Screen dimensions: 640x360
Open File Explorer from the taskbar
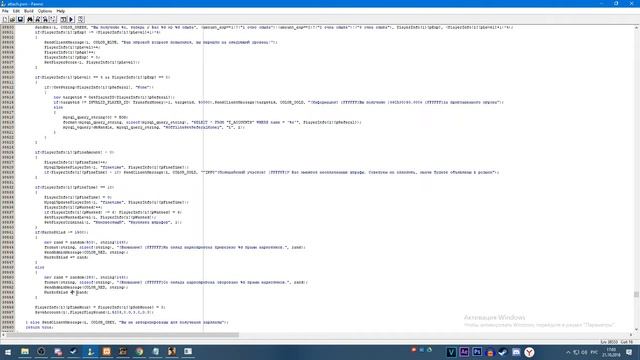(x=25, y=351)
